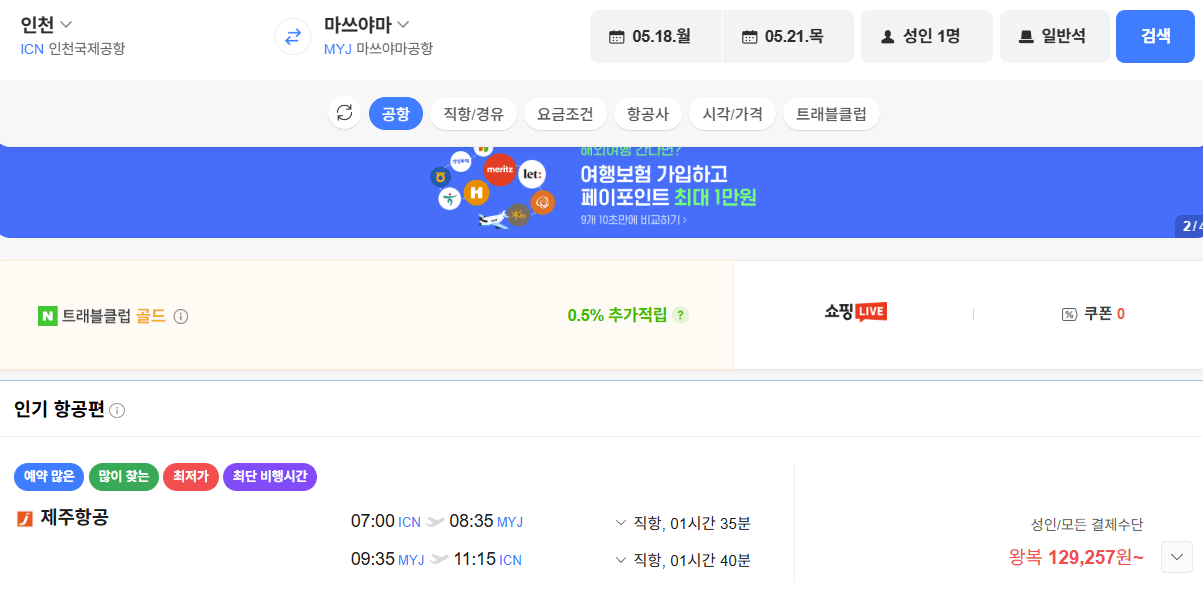Open the 성인 1명 passenger selector
1203x605 pixels.
[926, 35]
